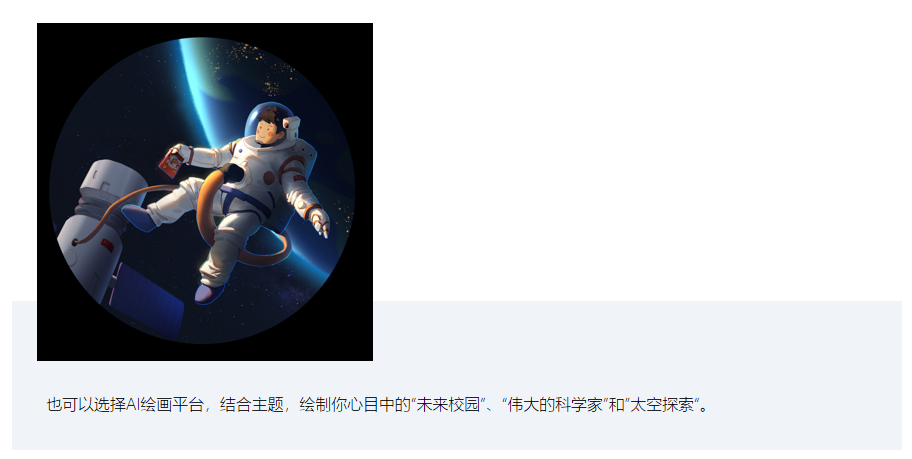Image resolution: width=912 pixels, height=459 pixels.
Task: Click the text "未来校园"
Action: (448, 405)
